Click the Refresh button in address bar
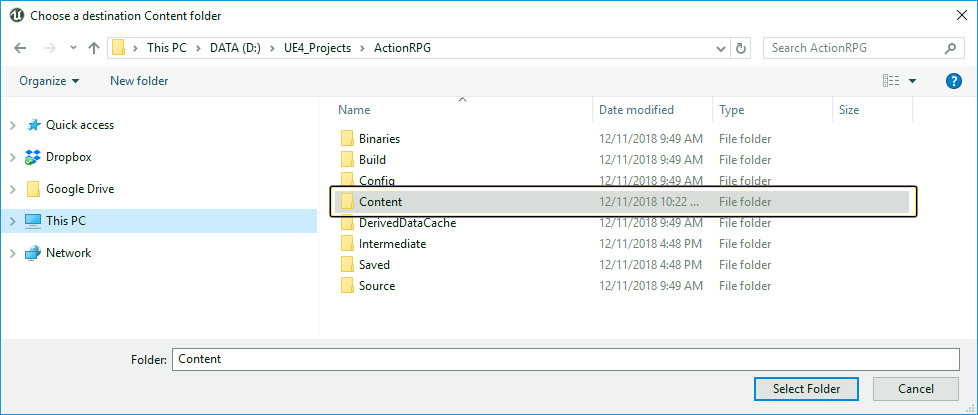This screenshot has height=415, width=978. point(741,48)
